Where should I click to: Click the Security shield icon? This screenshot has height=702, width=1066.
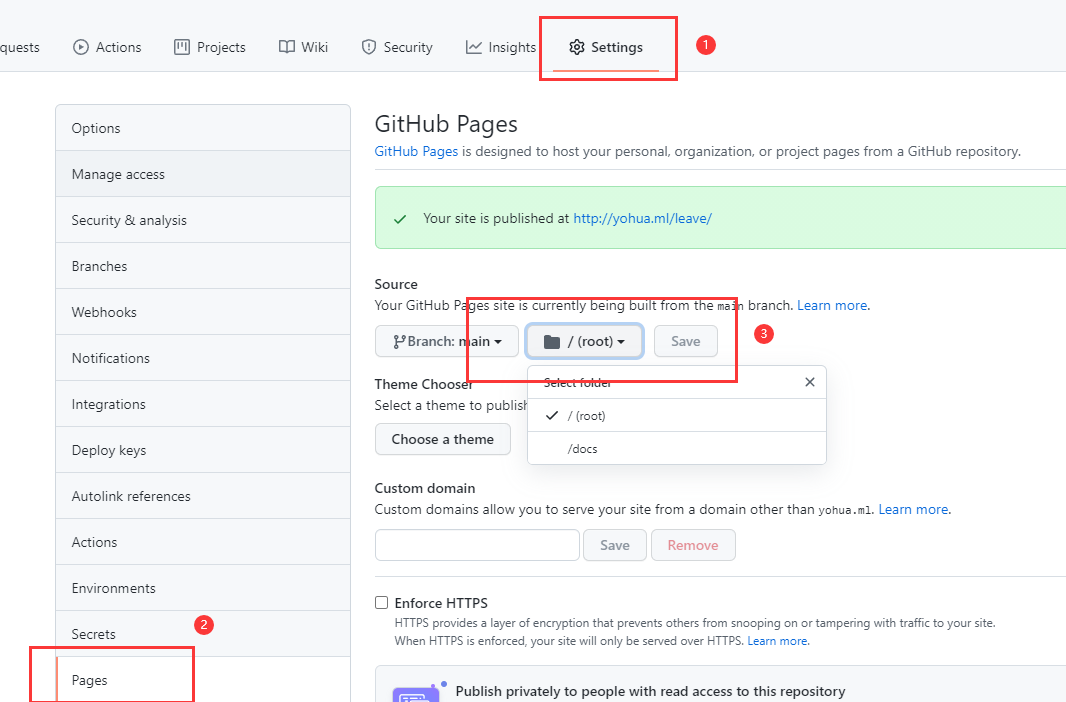[368, 47]
